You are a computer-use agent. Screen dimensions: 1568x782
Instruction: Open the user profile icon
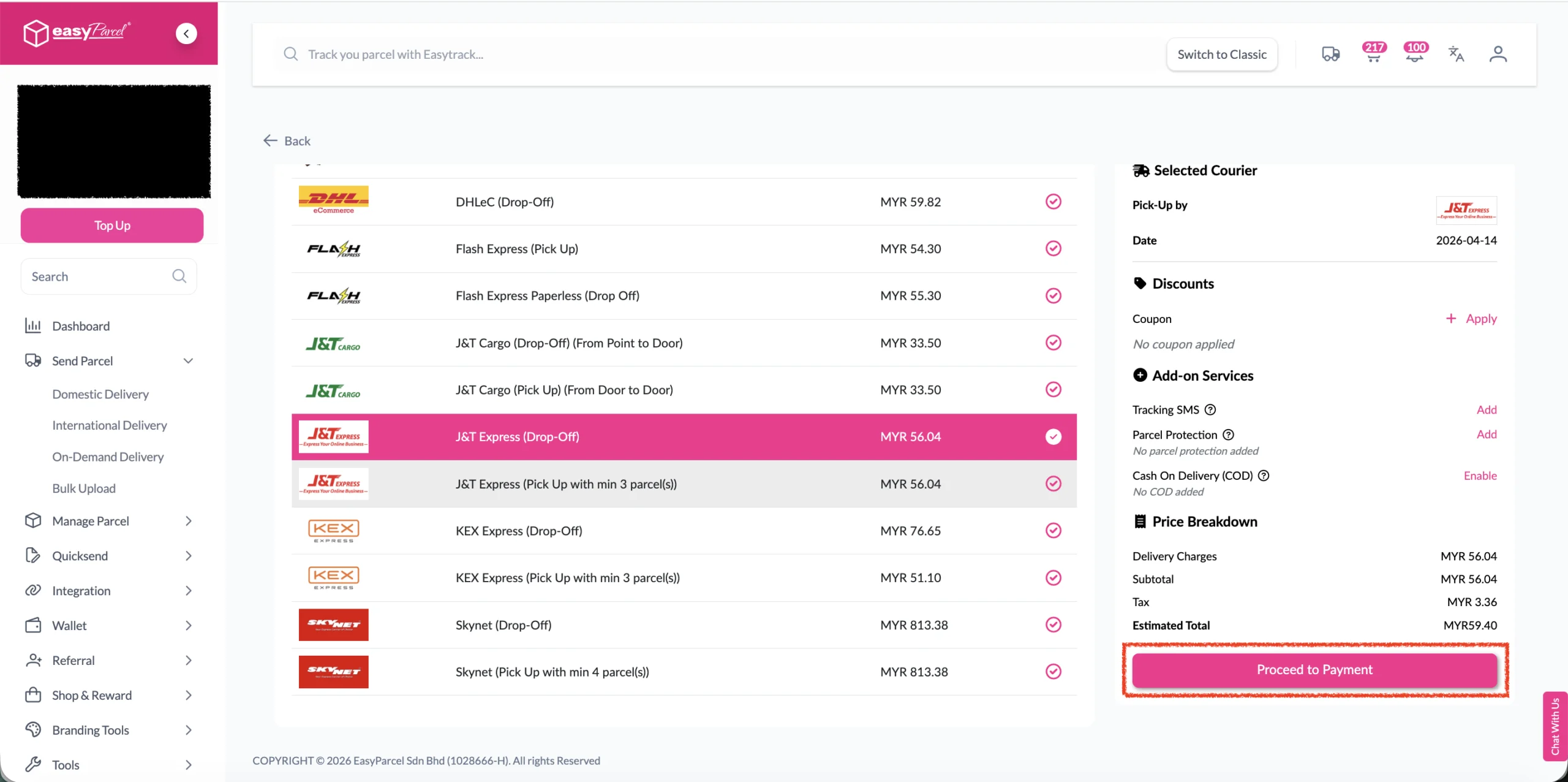(1498, 54)
